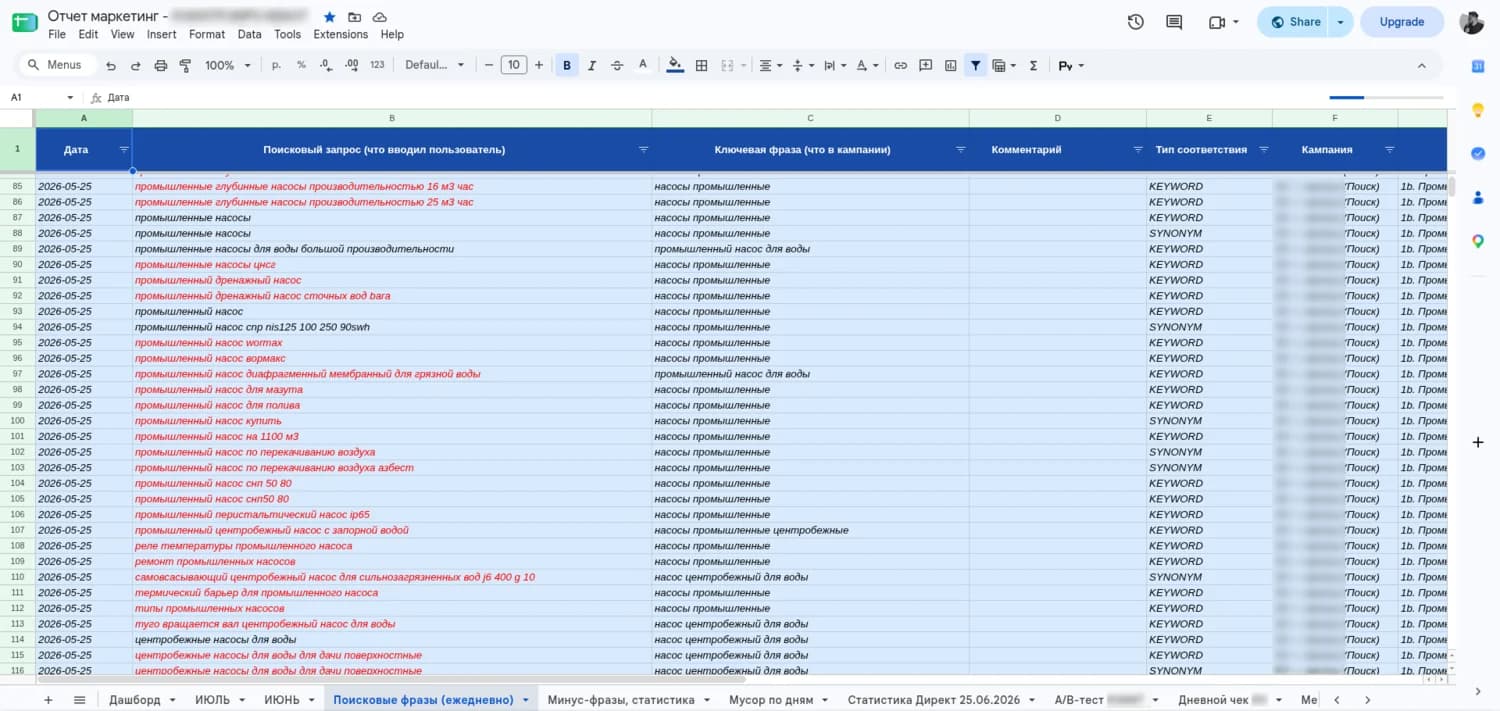Click the font size field
The image size is (1500, 711).
click(513, 65)
